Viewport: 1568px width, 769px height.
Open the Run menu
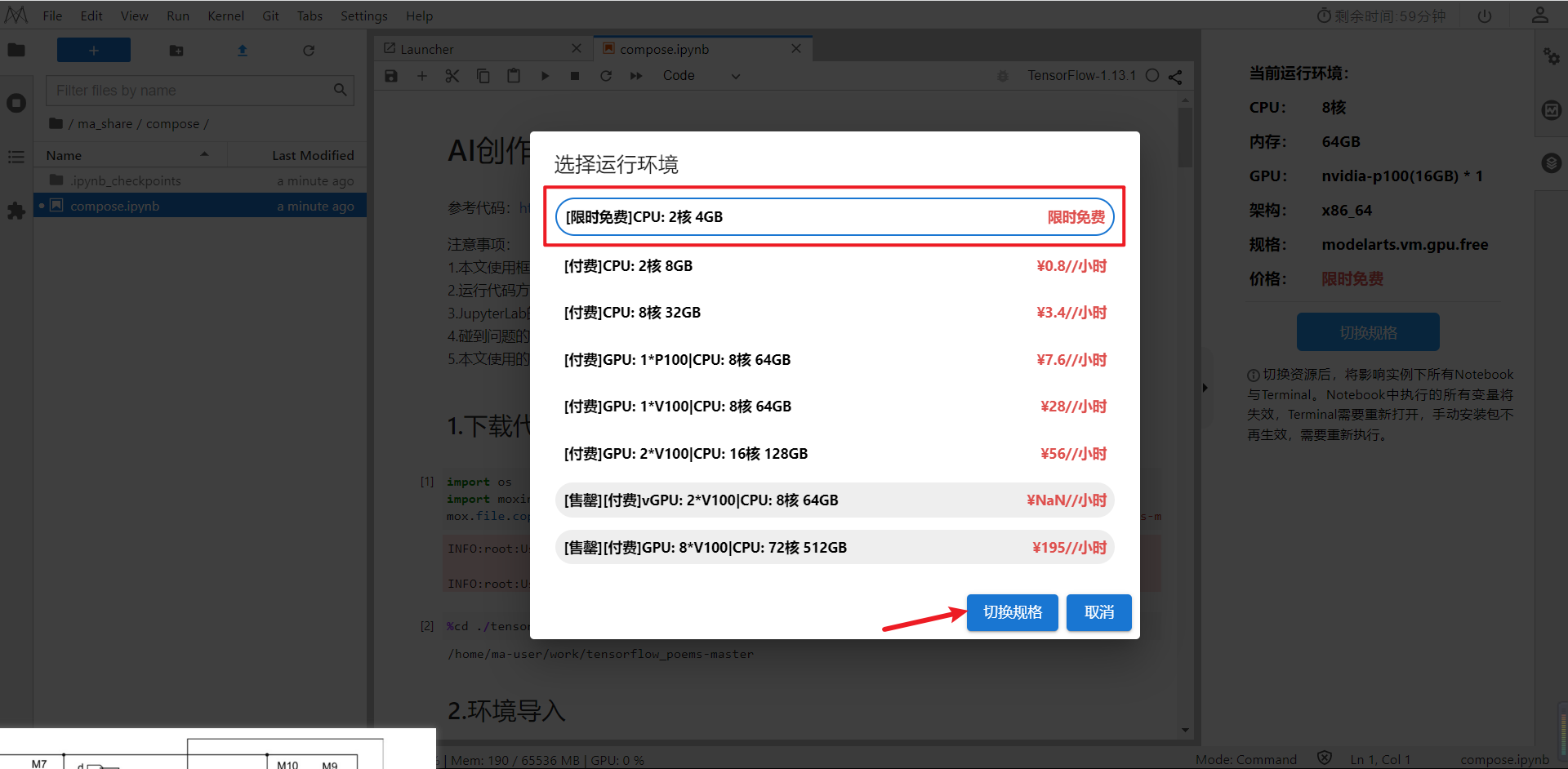[x=178, y=16]
